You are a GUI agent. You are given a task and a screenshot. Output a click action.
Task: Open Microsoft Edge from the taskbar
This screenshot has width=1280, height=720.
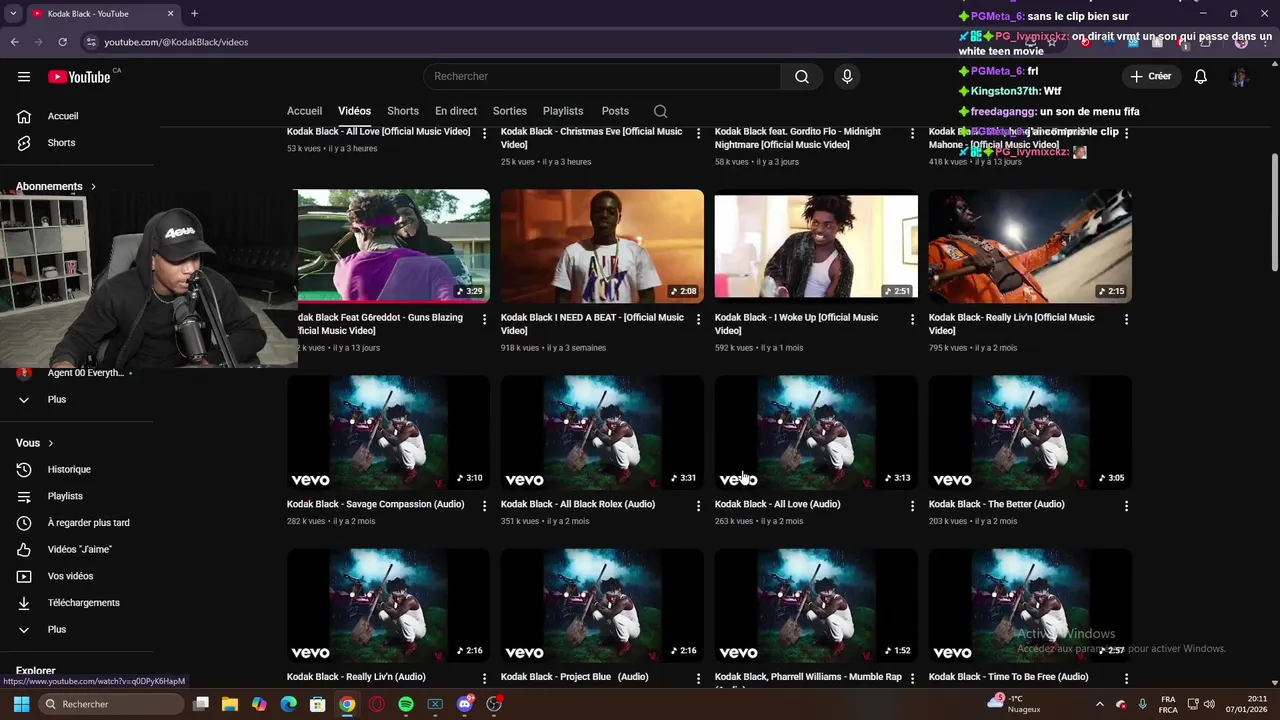point(288,704)
